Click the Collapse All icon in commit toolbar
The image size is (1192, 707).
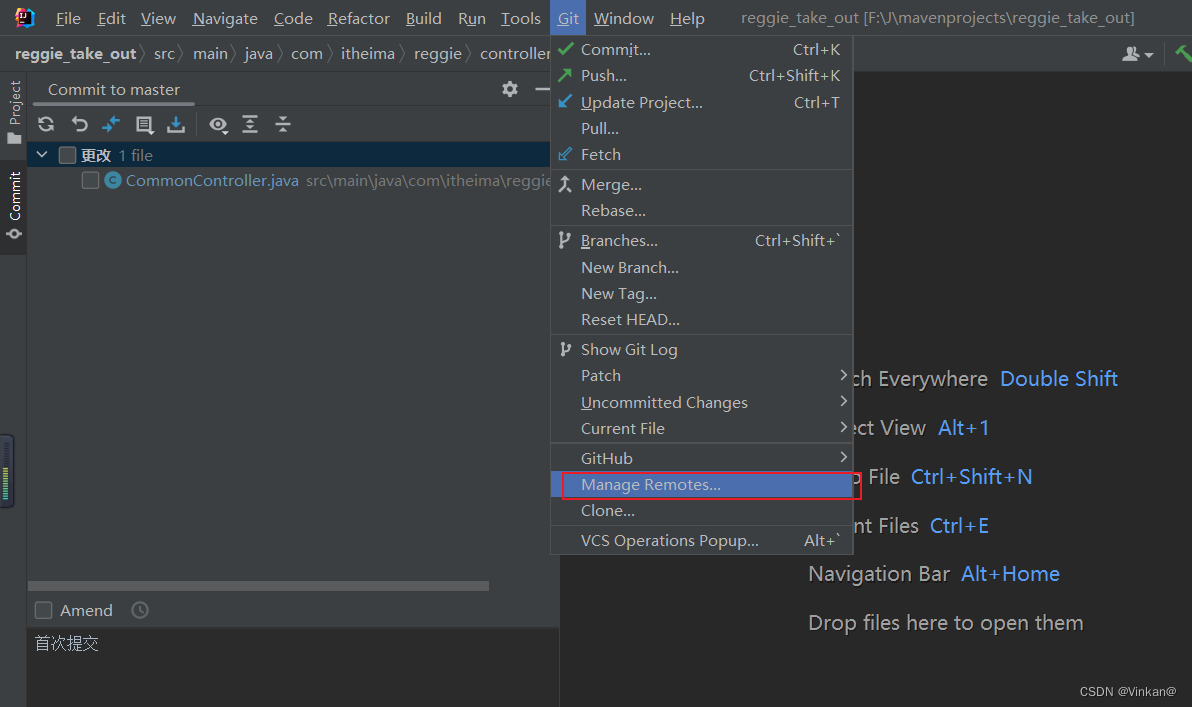click(283, 124)
